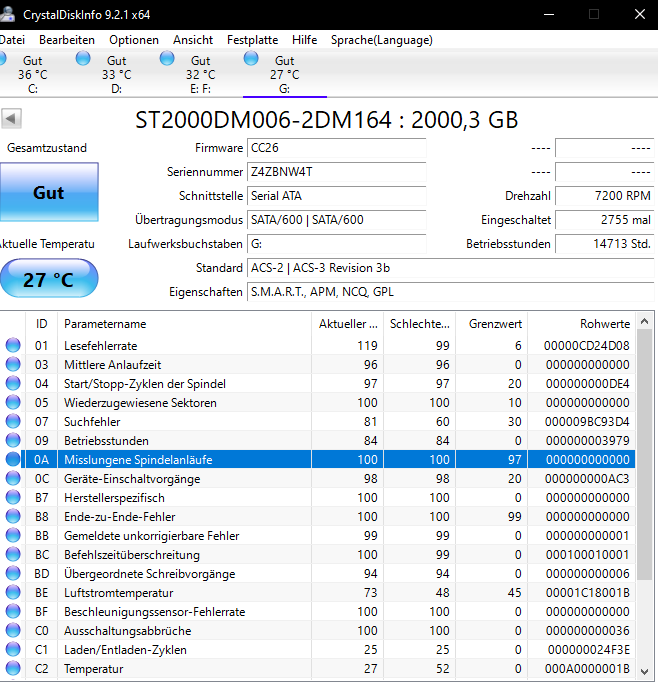Click the Standard field ACS-2 | ACS-3
The image size is (658, 689).
coord(451,268)
